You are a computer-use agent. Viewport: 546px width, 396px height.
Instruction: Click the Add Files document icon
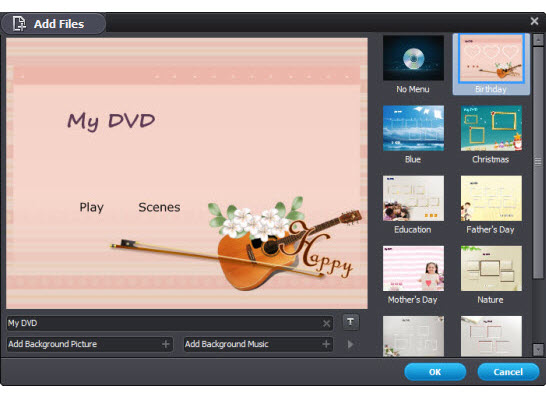pos(19,24)
